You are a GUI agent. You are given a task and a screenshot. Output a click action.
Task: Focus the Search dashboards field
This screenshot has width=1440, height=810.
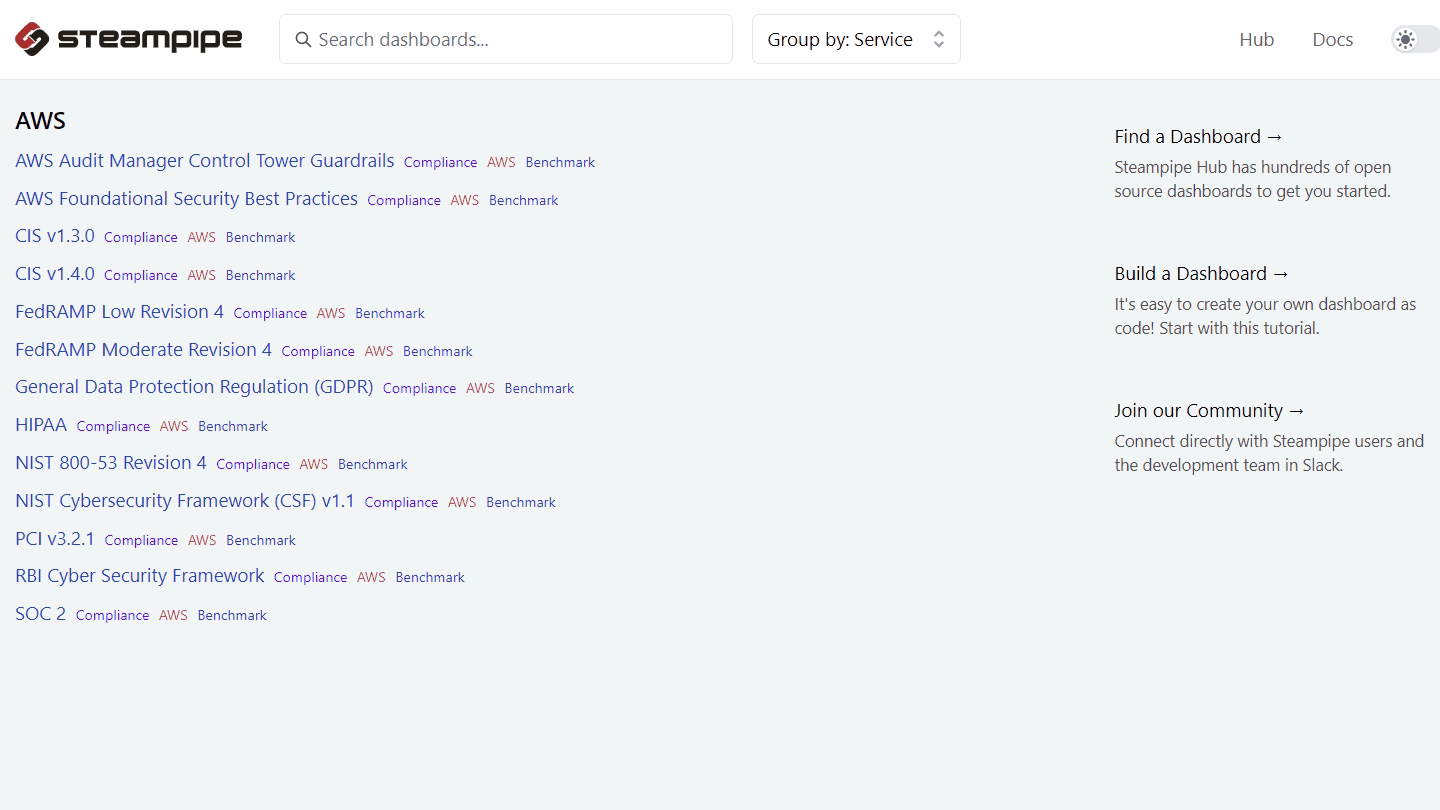coord(506,39)
